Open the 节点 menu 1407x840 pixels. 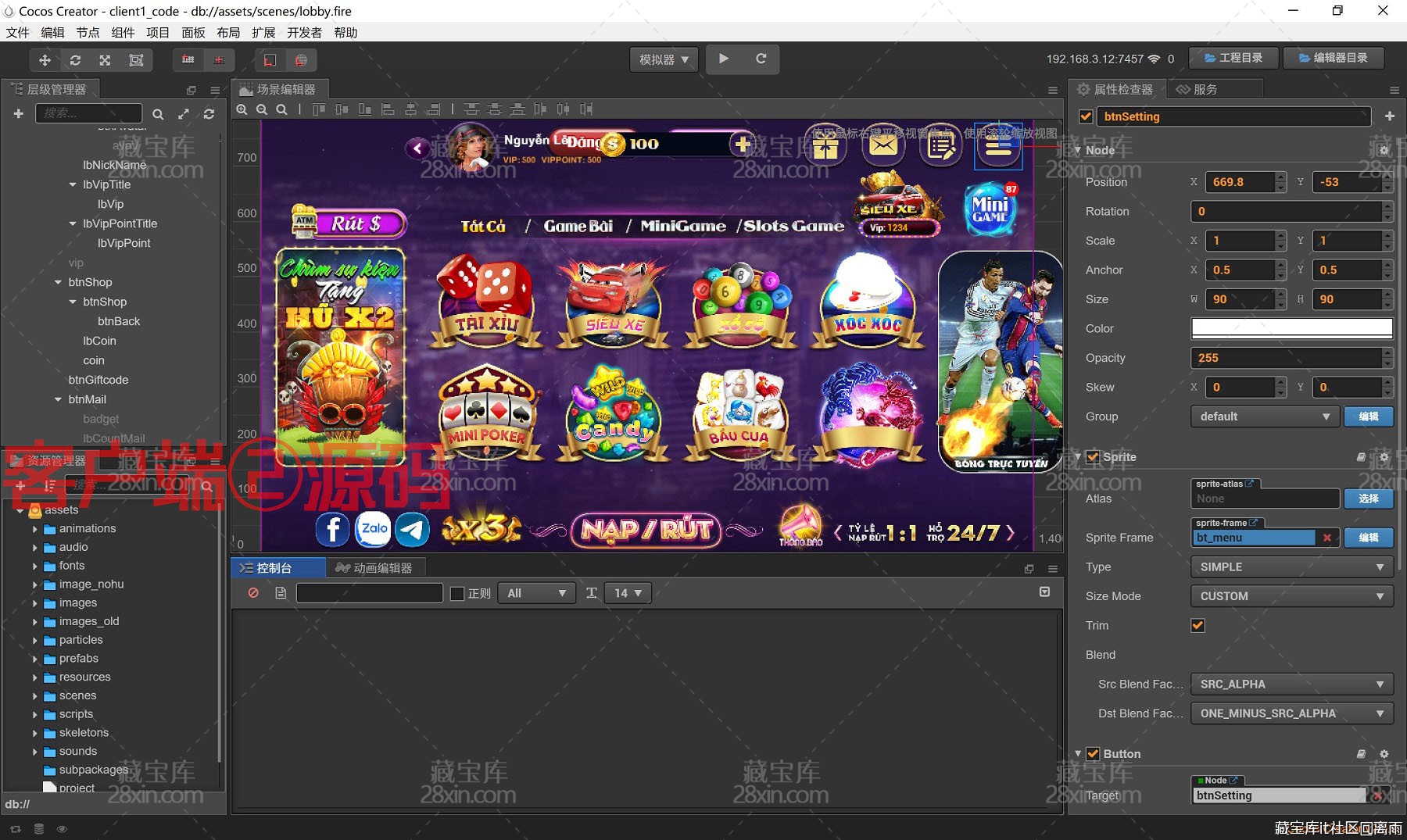[x=88, y=33]
